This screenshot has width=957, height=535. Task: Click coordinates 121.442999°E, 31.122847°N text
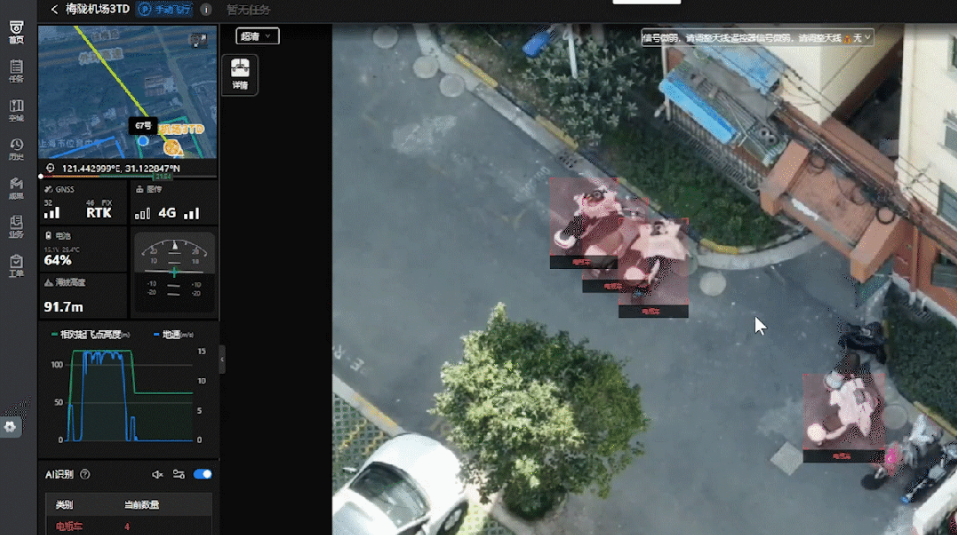pos(121,168)
